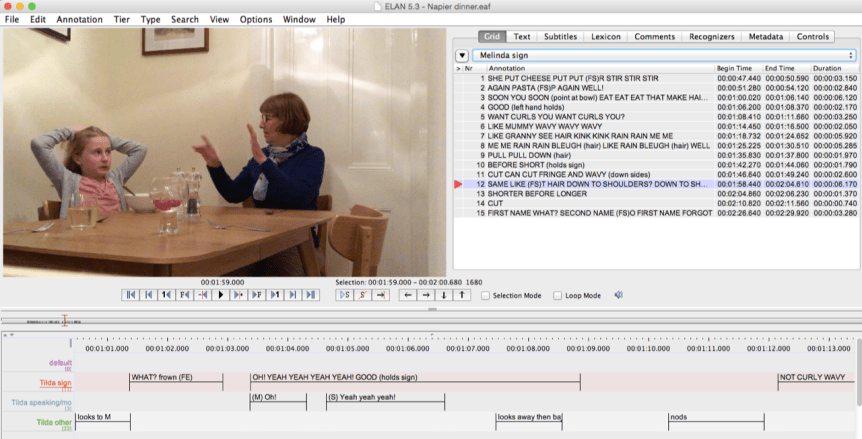Enable Selection Mode checkbox
862x439 pixels.
pyautogui.click(x=486, y=296)
